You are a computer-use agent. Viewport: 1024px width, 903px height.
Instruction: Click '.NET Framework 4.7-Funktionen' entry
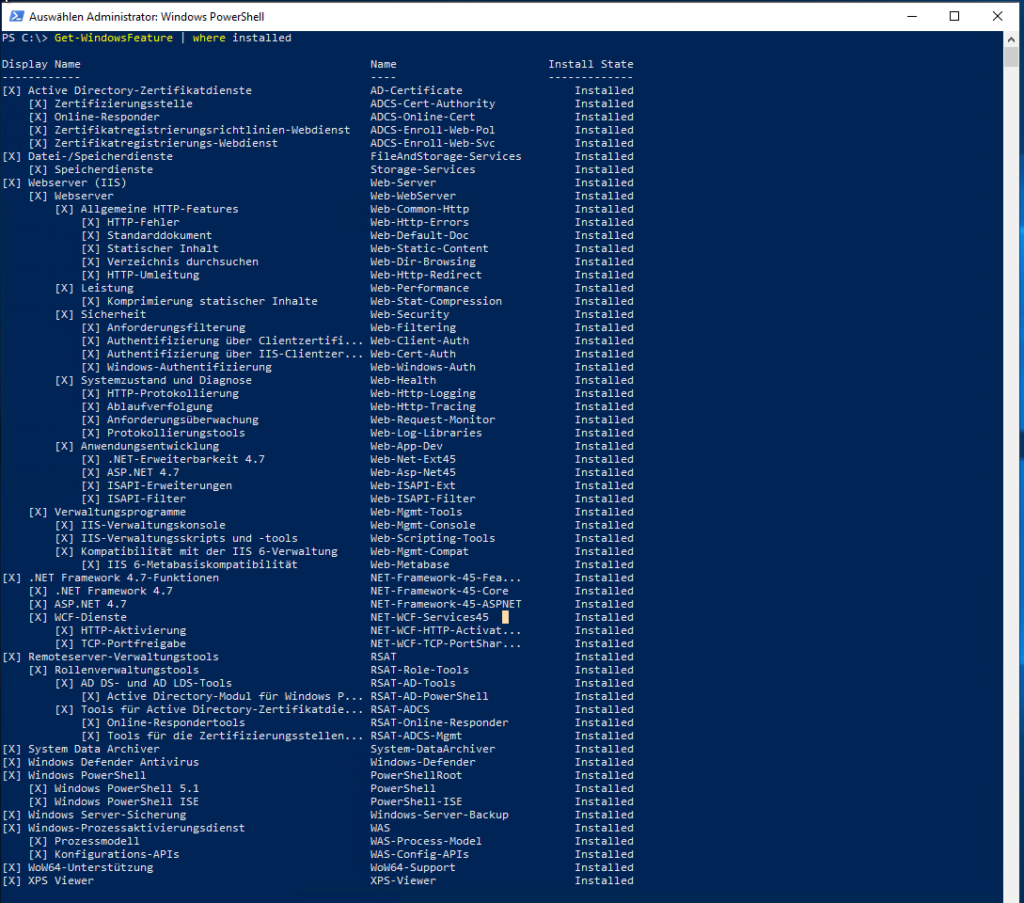[x=123, y=577]
